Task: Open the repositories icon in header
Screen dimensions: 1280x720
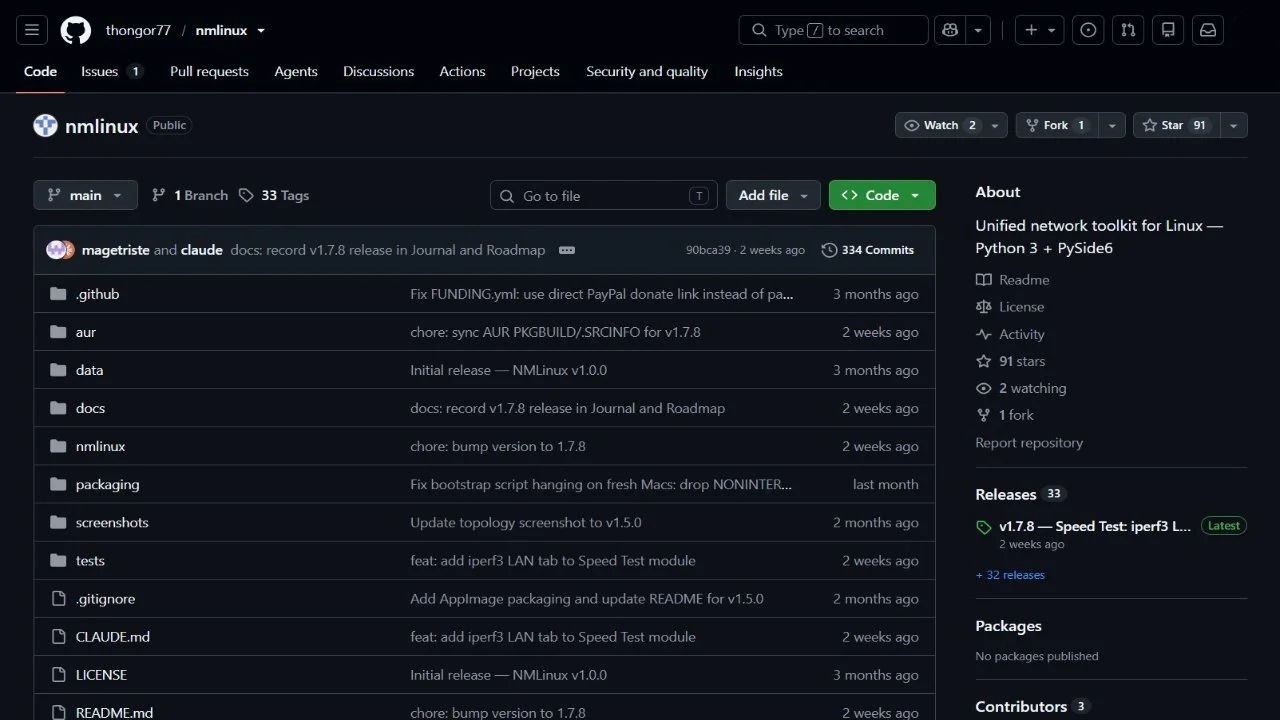Action: pos(1168,30)
